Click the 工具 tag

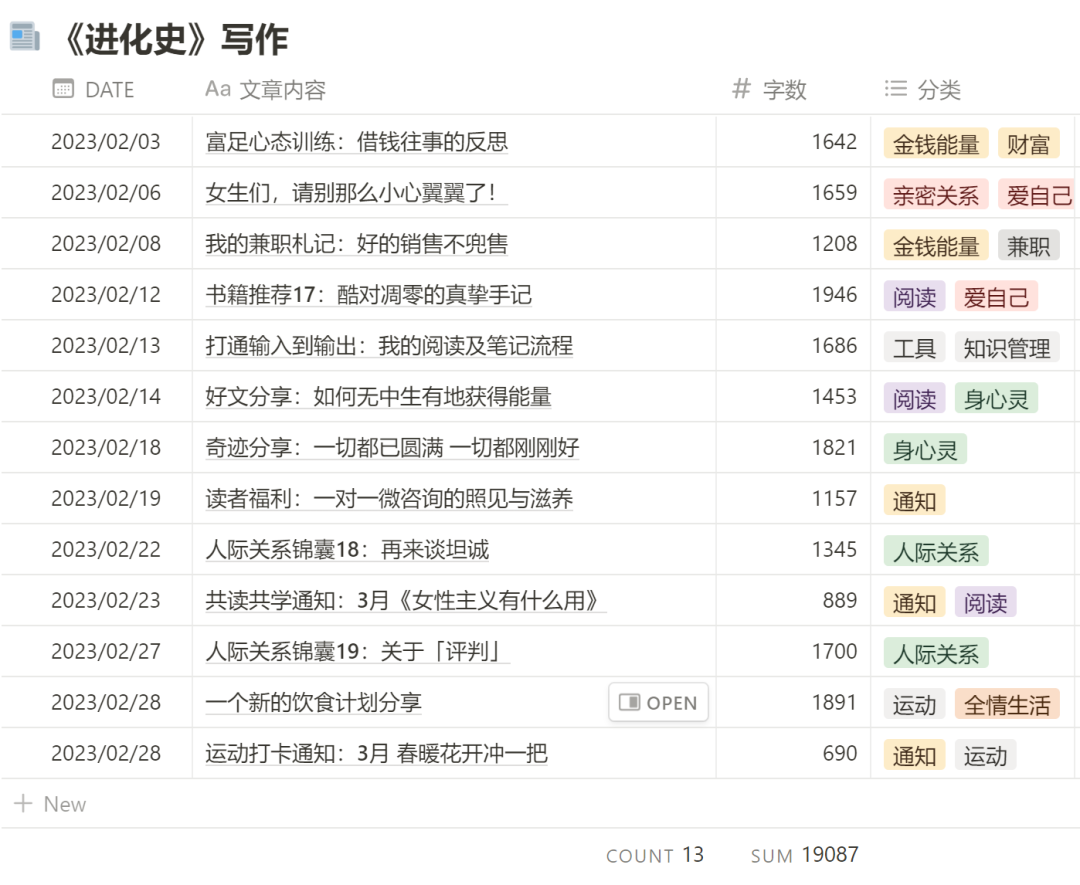(x=915, y=348)
